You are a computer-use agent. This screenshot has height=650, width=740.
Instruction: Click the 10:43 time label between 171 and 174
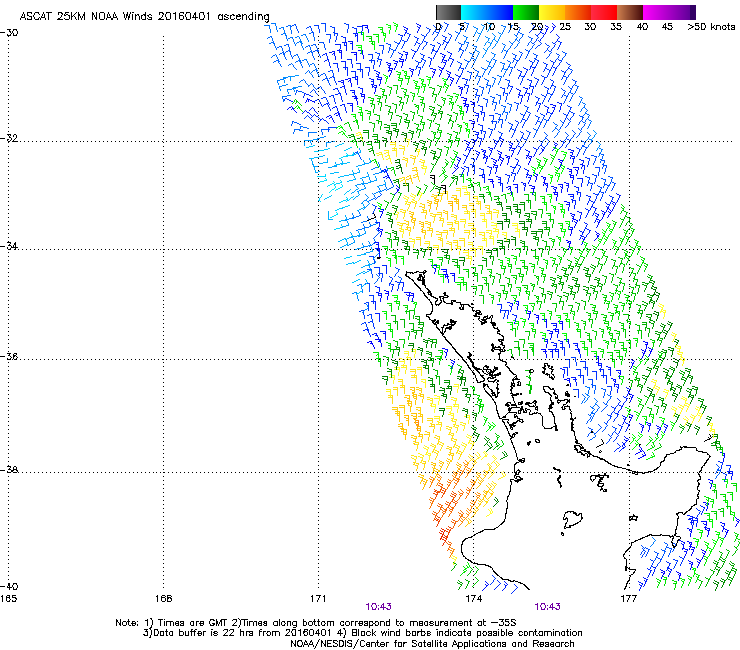[378, 607]
